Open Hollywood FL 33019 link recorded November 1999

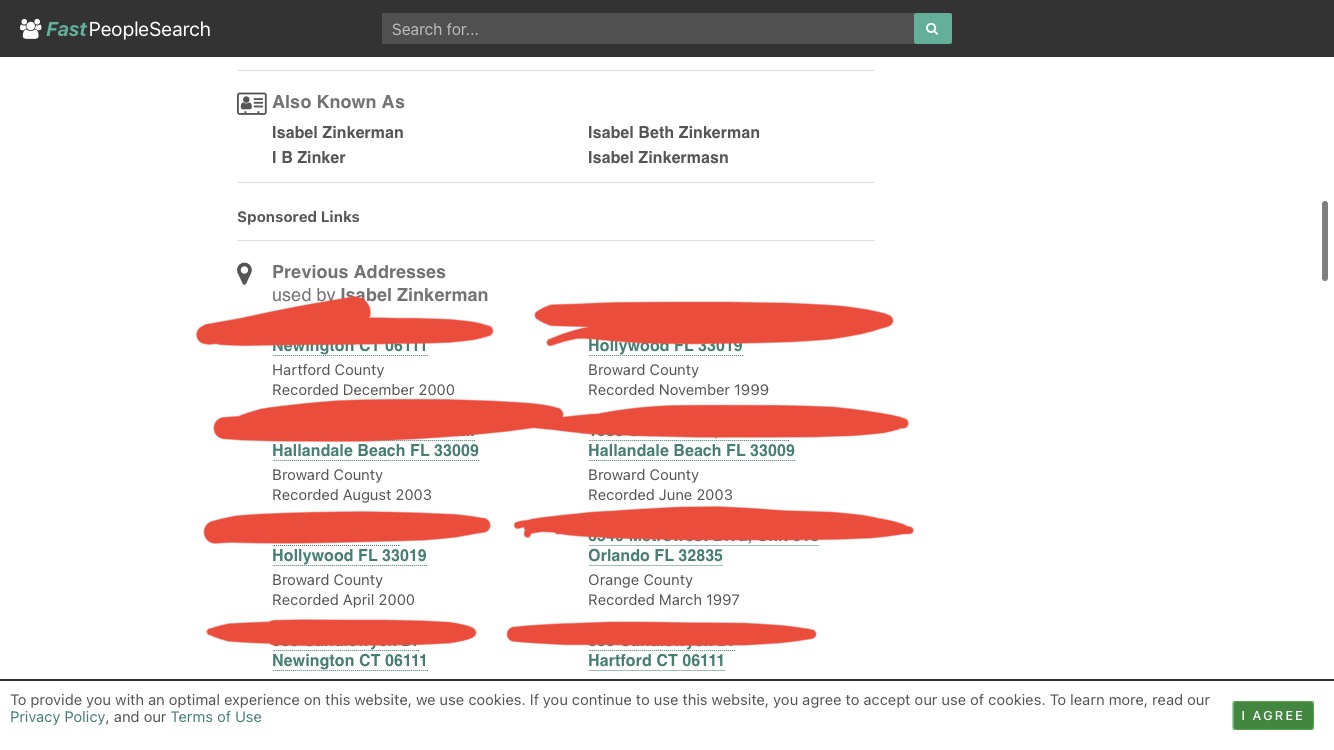665,346
